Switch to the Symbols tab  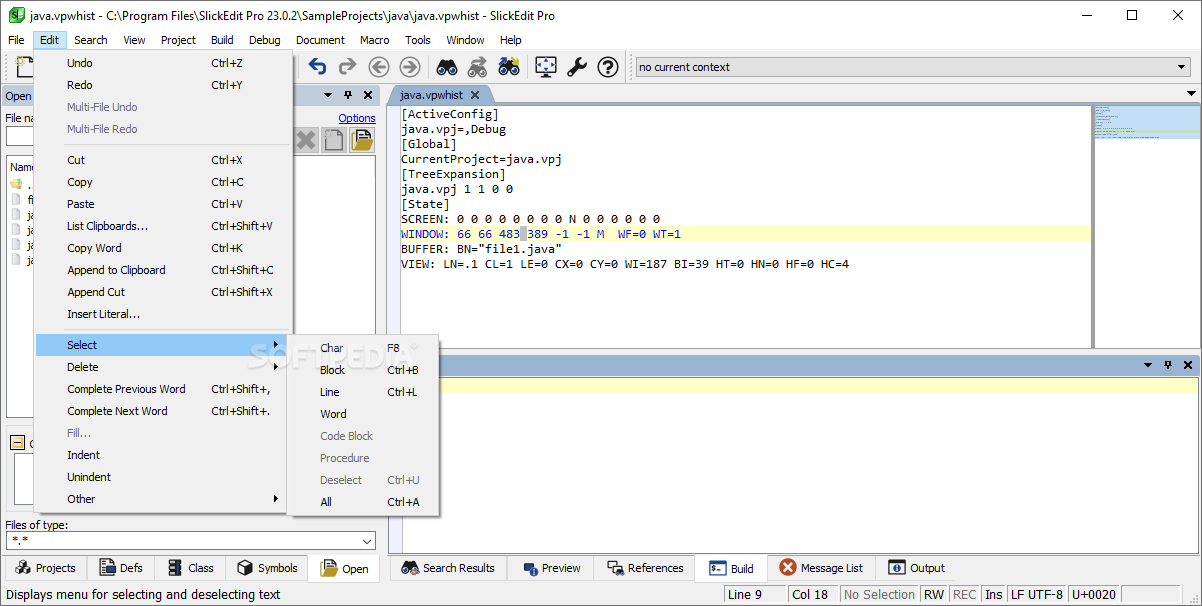[267, 568]
